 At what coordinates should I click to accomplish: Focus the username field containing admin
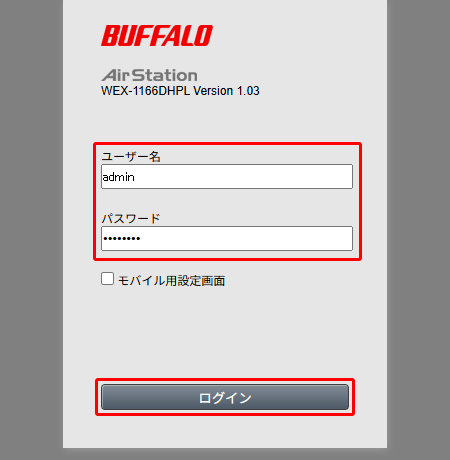[x=227, y=176]
